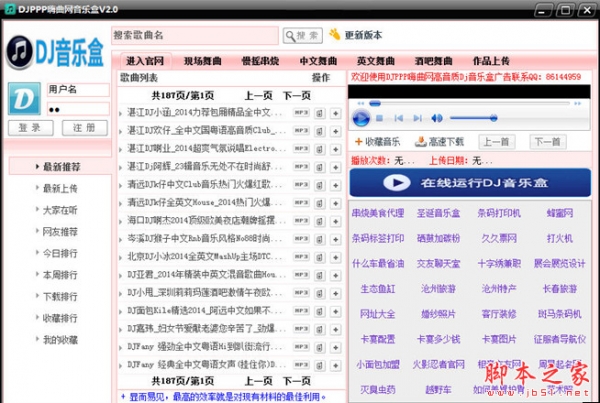The image size is (600, 403).
Task: Select 本周排行 in sidebar
Action: pyautogui.click(x=60, y=275)
